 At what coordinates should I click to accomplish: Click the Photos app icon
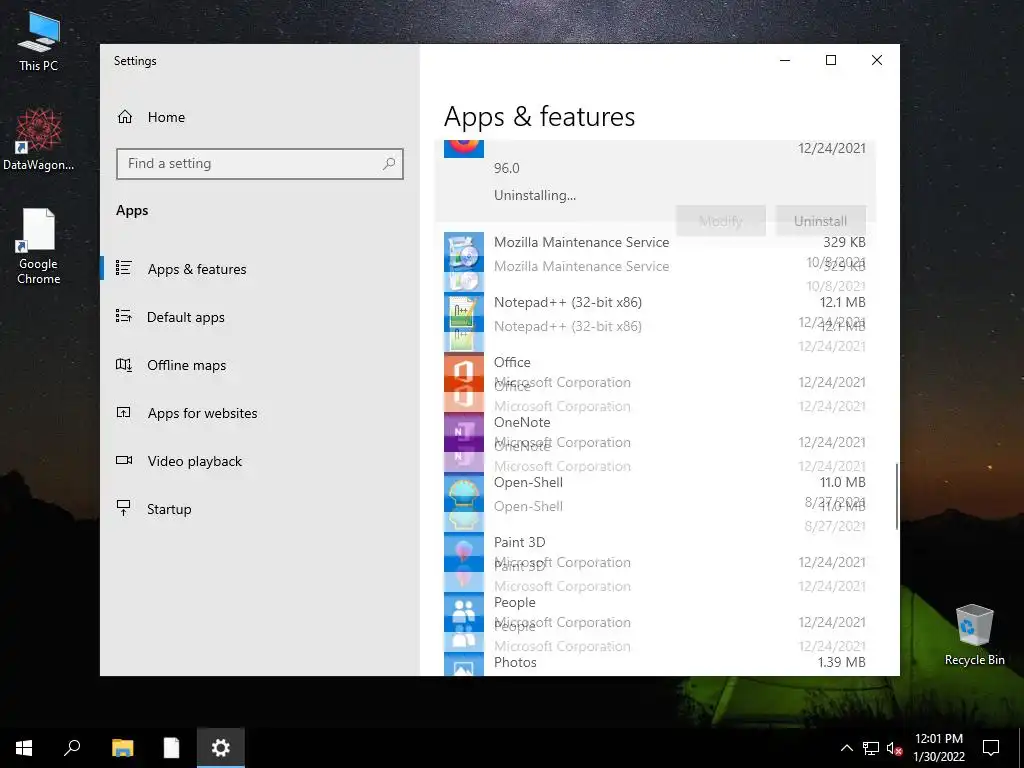click(464, 664)
